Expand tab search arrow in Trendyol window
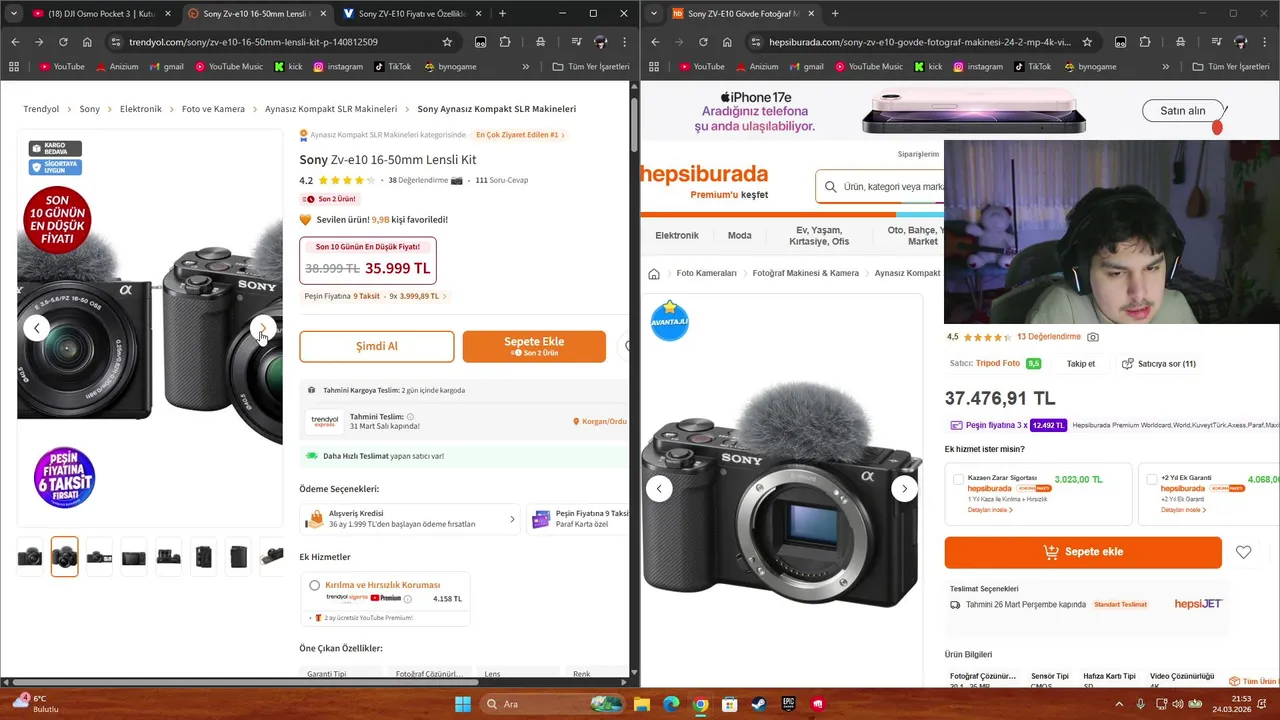Screen dimensions: 1280x720 [x=13, y=13]
